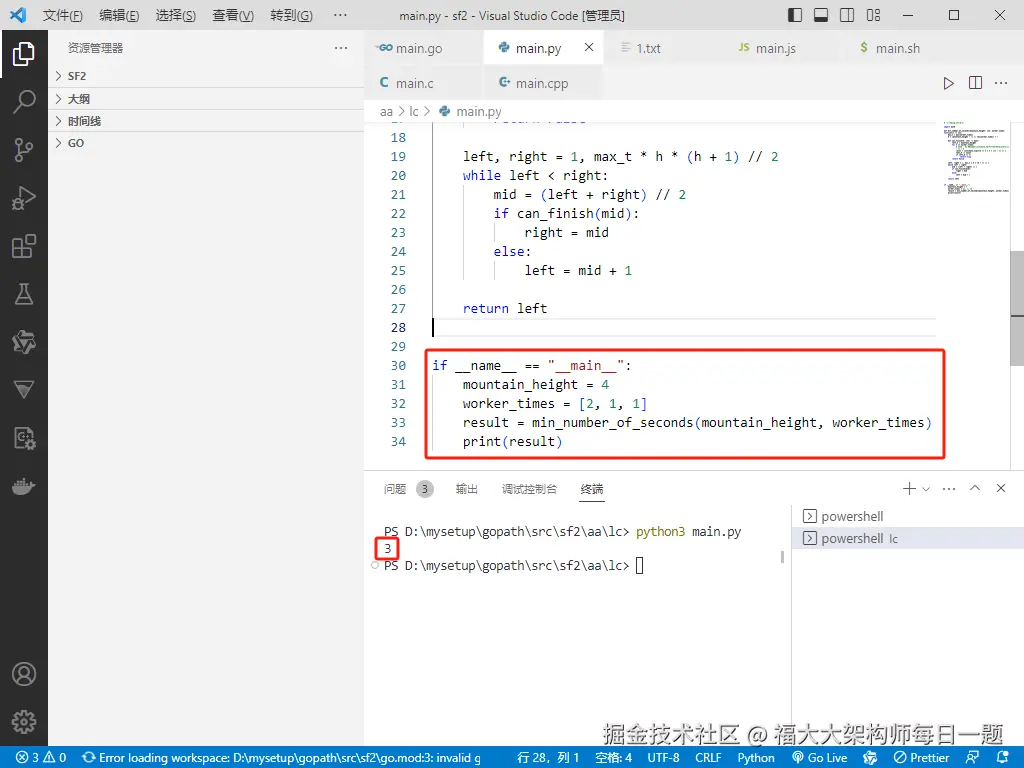Change end of line sequence CRLF
This screenshot has width=1024, height=768.
709,758
